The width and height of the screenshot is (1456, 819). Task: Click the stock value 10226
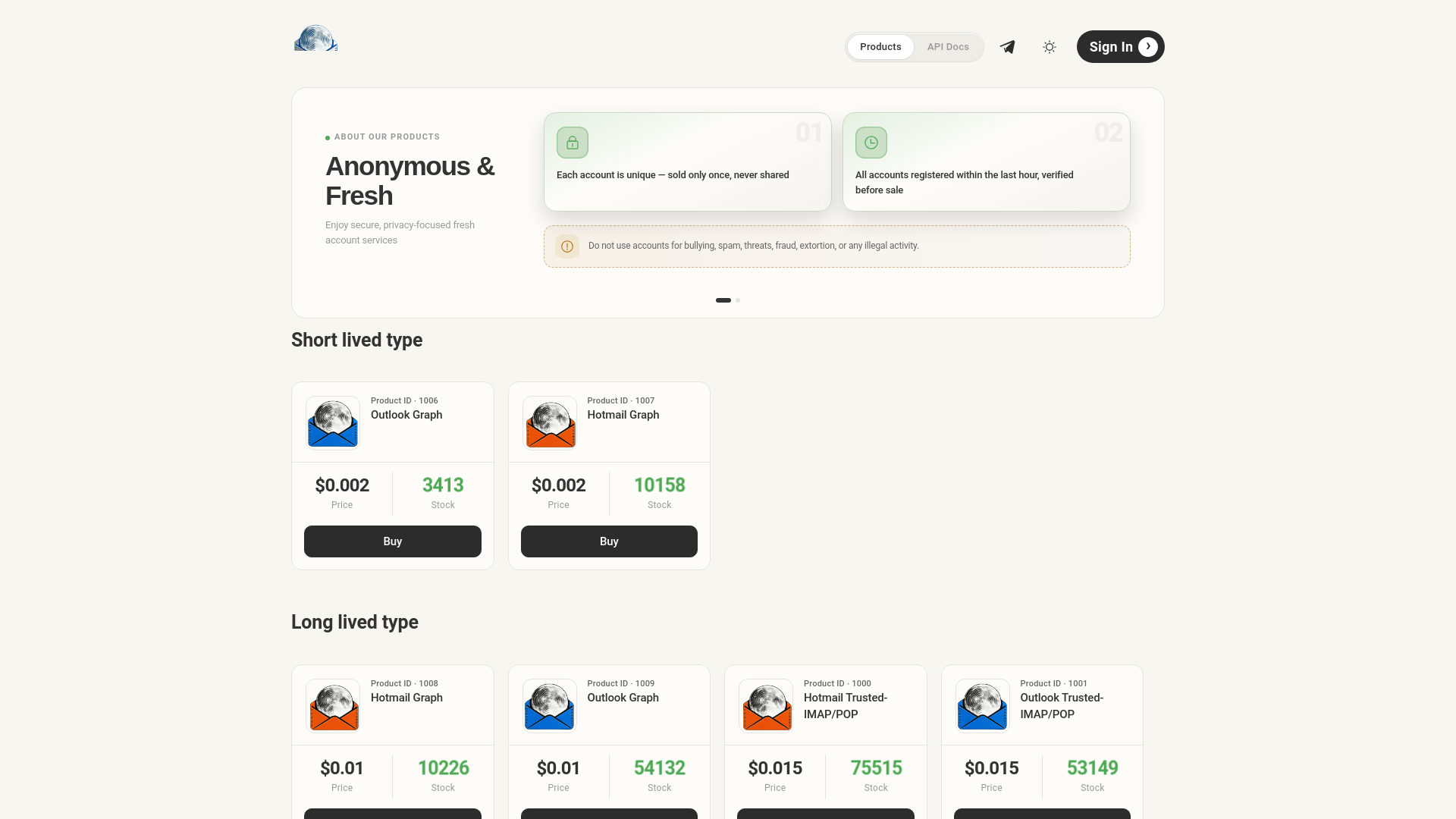[x=444, y=768]
